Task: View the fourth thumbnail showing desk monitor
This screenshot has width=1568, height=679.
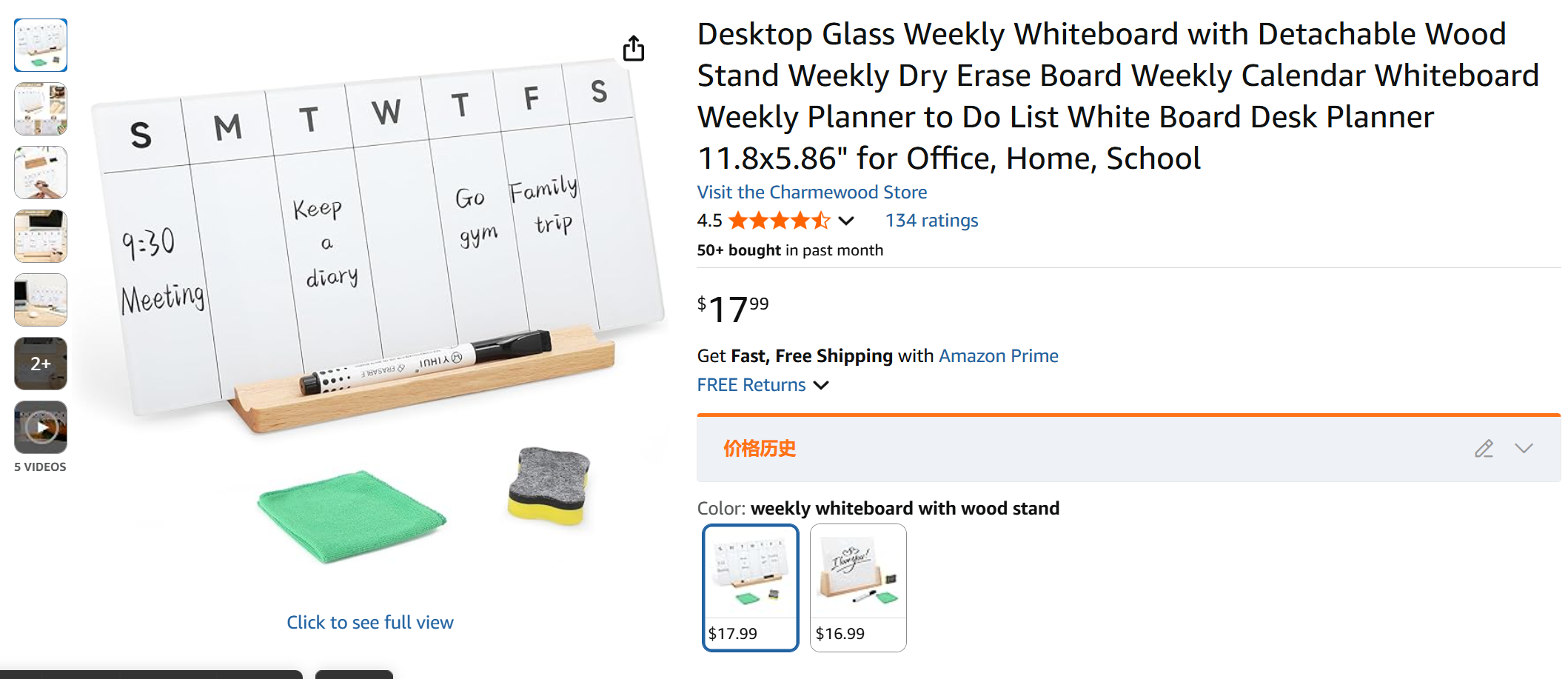Action: pyautogui.click(x=41, y=236)
